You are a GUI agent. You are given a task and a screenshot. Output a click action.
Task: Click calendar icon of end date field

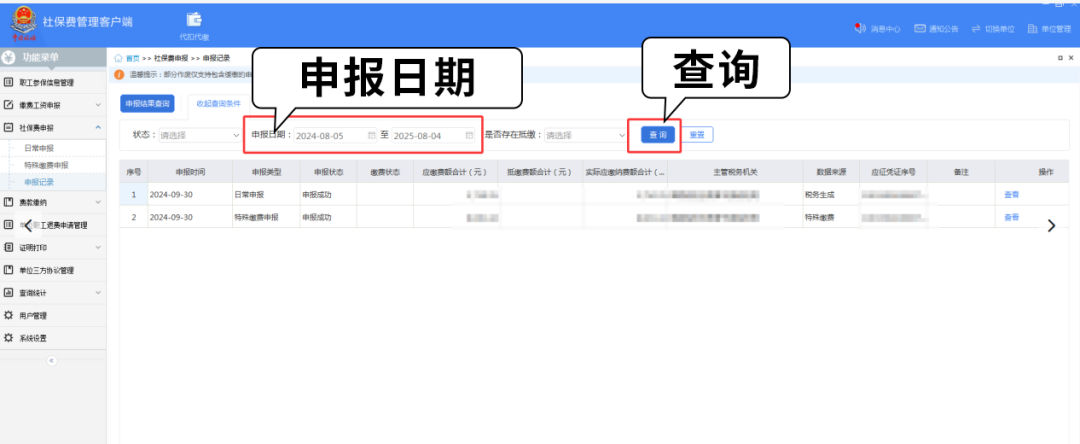469,135
